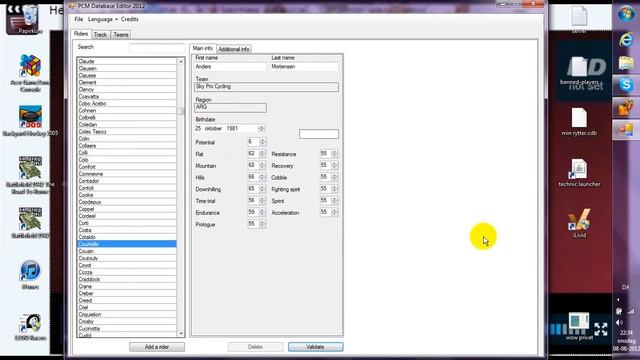Adjust the Sprint value stepper
The height and width of the screenshot is (360, 640).
coord(335,201)
